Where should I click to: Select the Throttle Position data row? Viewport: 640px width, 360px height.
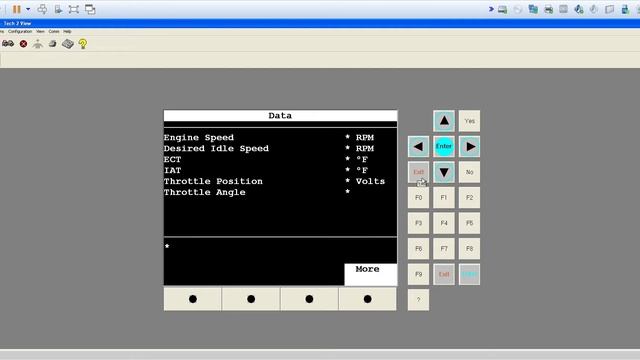coord(280,181)
